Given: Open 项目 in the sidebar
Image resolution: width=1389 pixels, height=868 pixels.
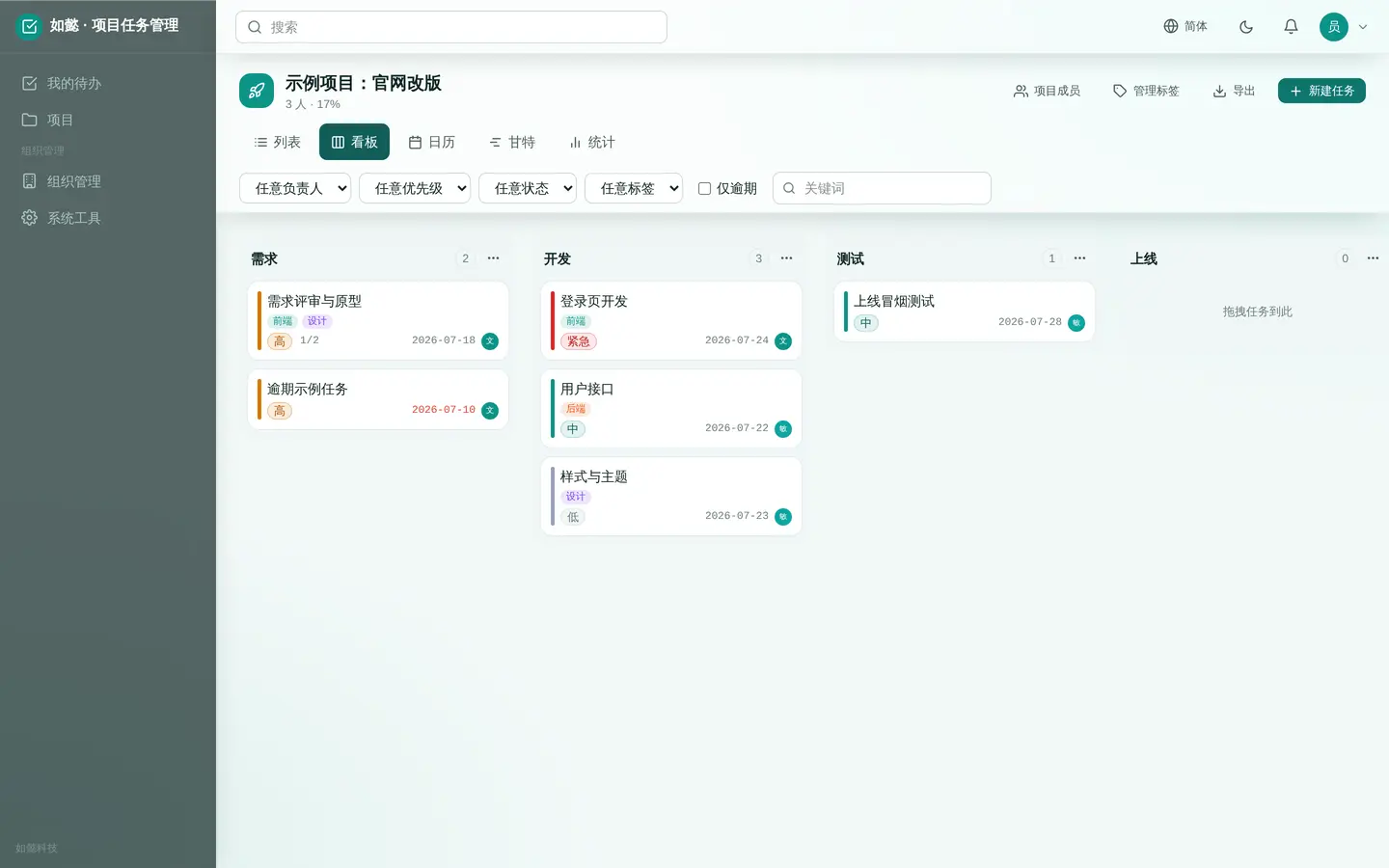Looking at the screenshot, I should click(108, 120).
